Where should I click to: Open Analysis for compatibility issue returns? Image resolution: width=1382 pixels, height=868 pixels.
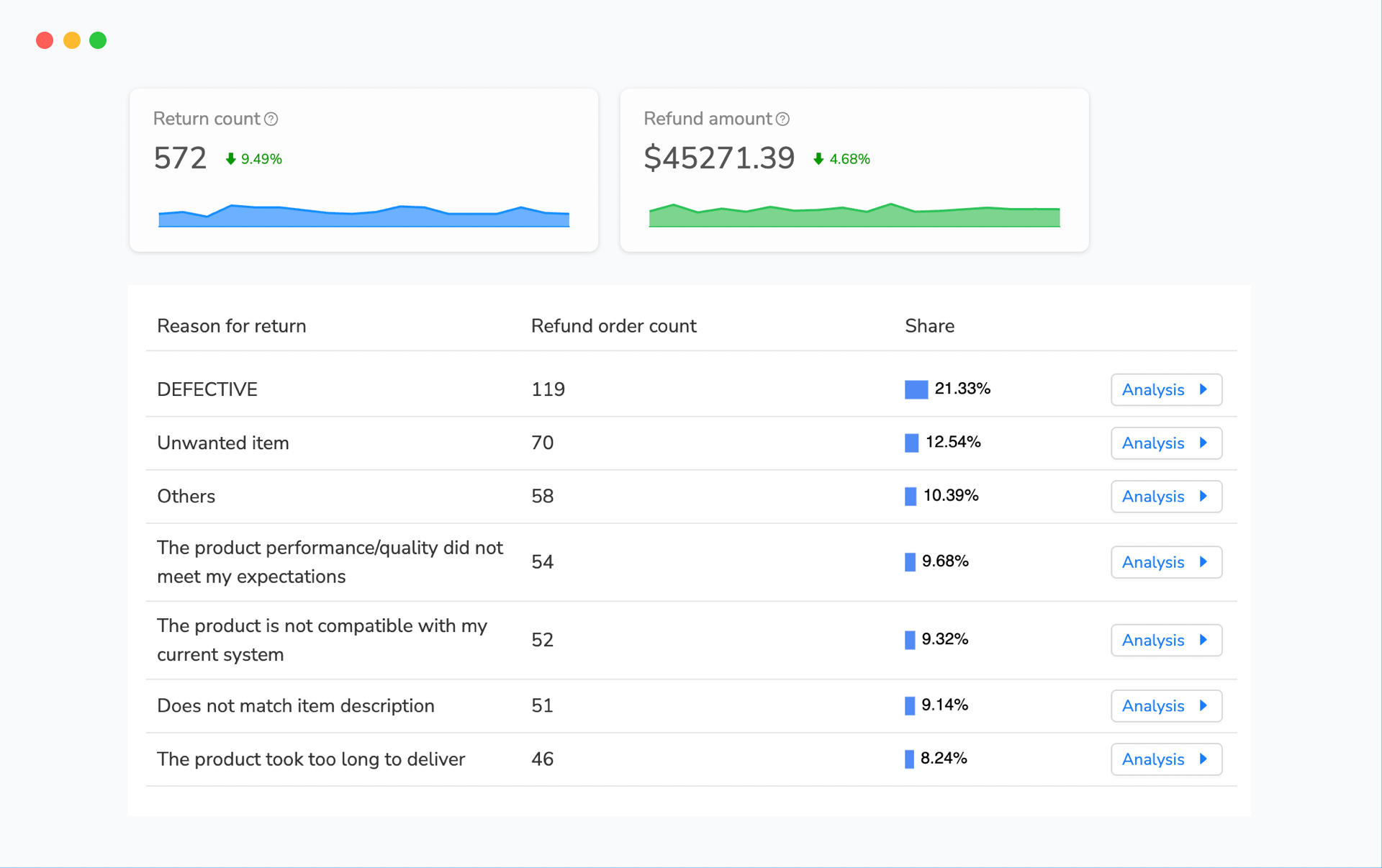(1166, 640)
